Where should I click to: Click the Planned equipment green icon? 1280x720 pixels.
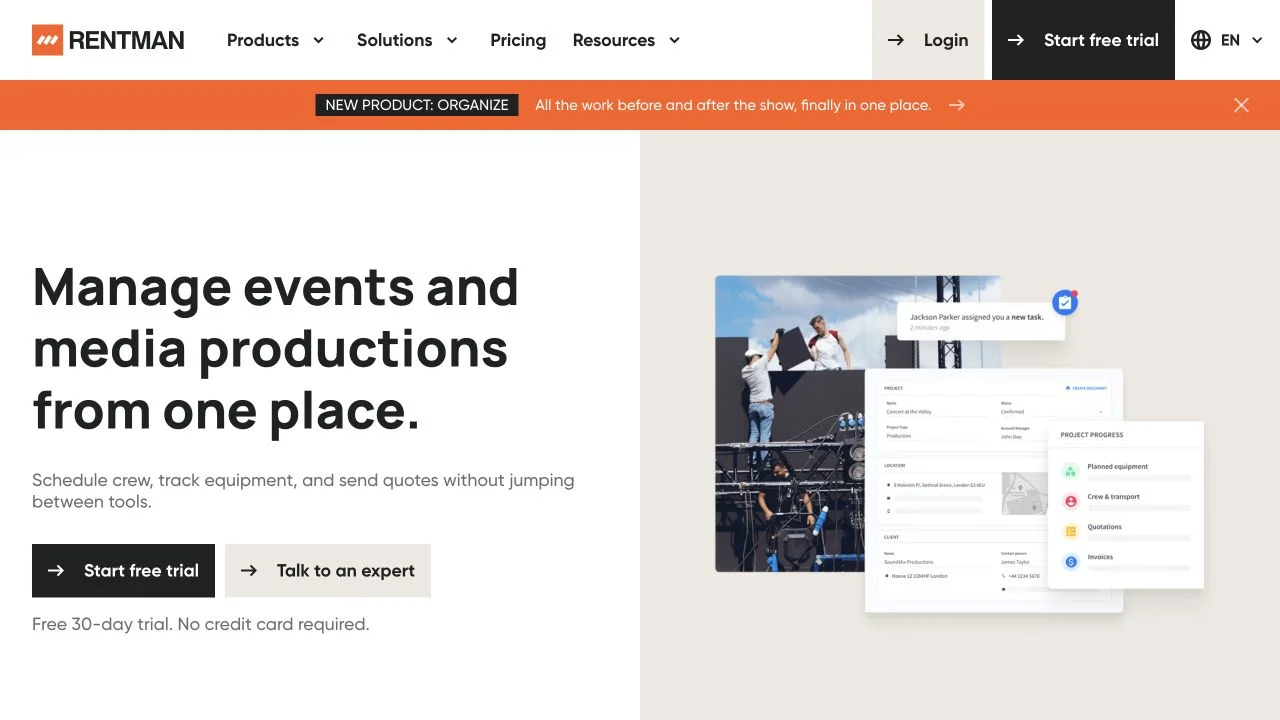coord(1071,471)
